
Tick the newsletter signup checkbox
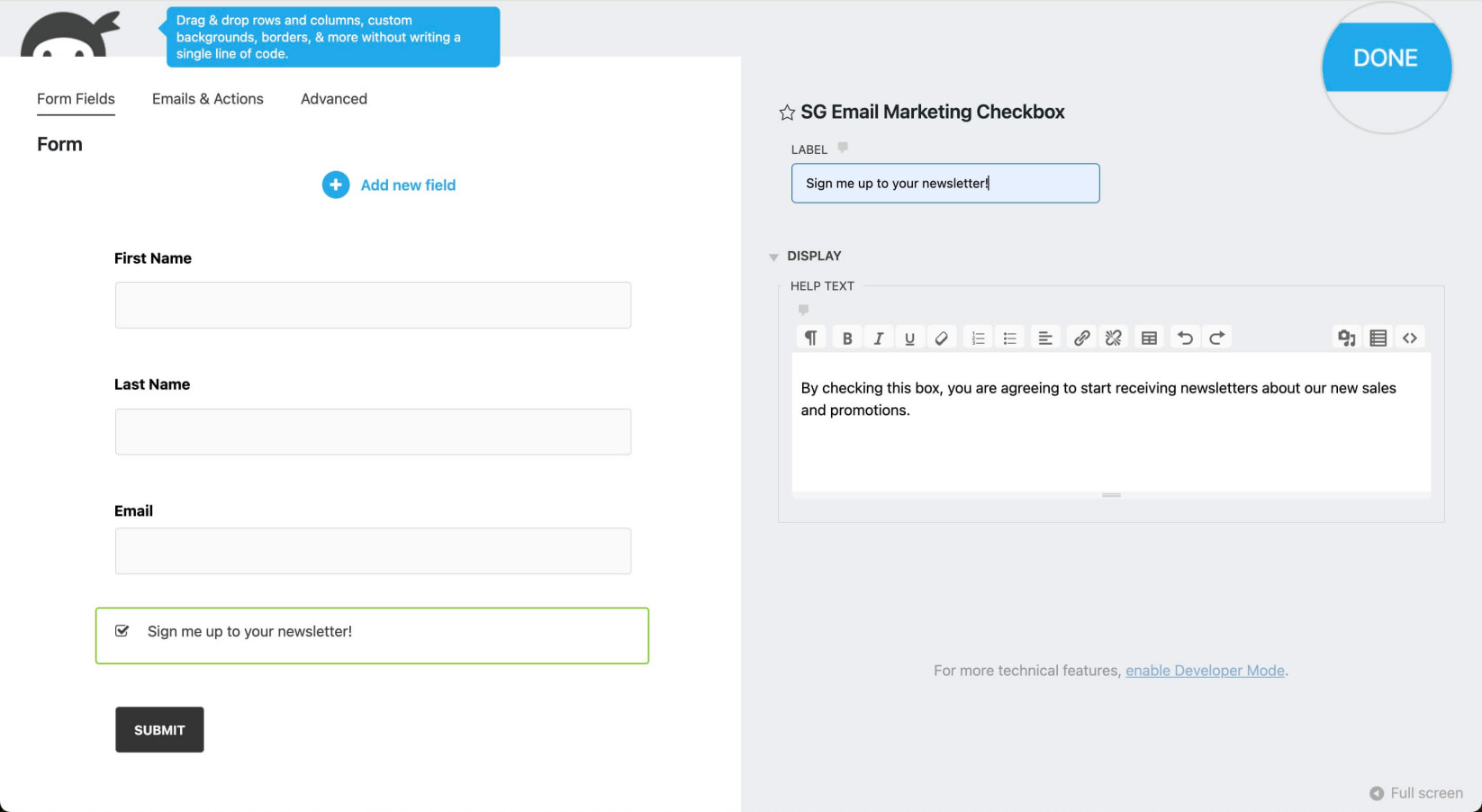pos(122,631)
